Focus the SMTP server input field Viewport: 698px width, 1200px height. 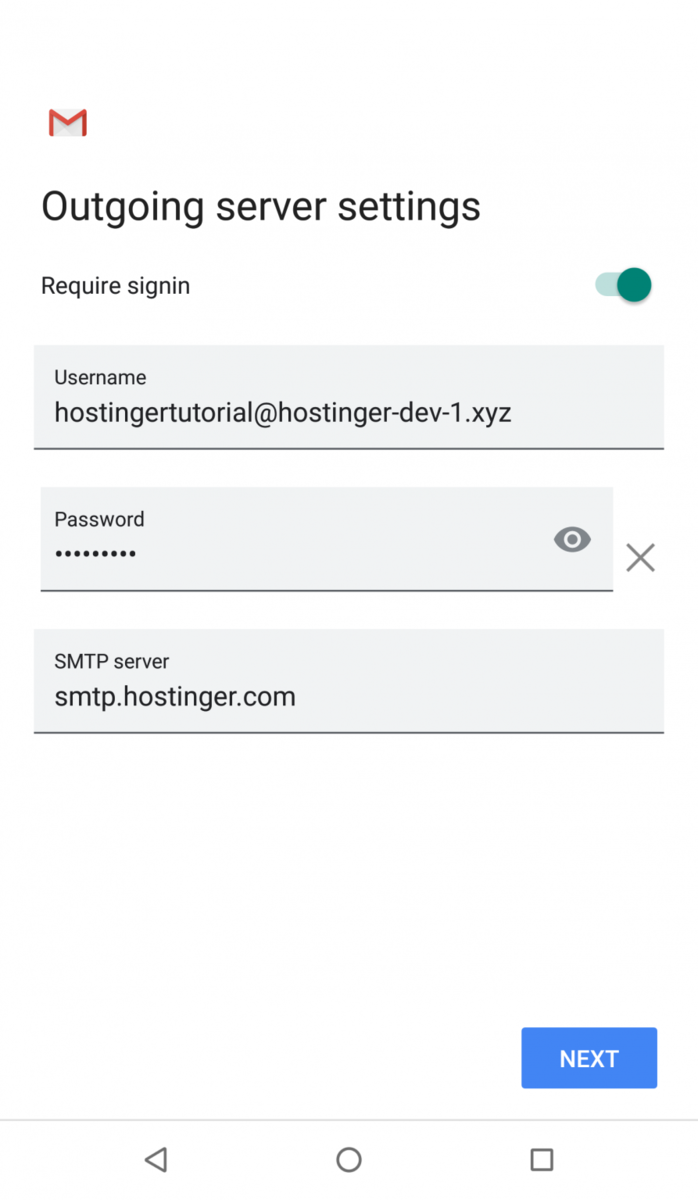[x=349, y=681]
